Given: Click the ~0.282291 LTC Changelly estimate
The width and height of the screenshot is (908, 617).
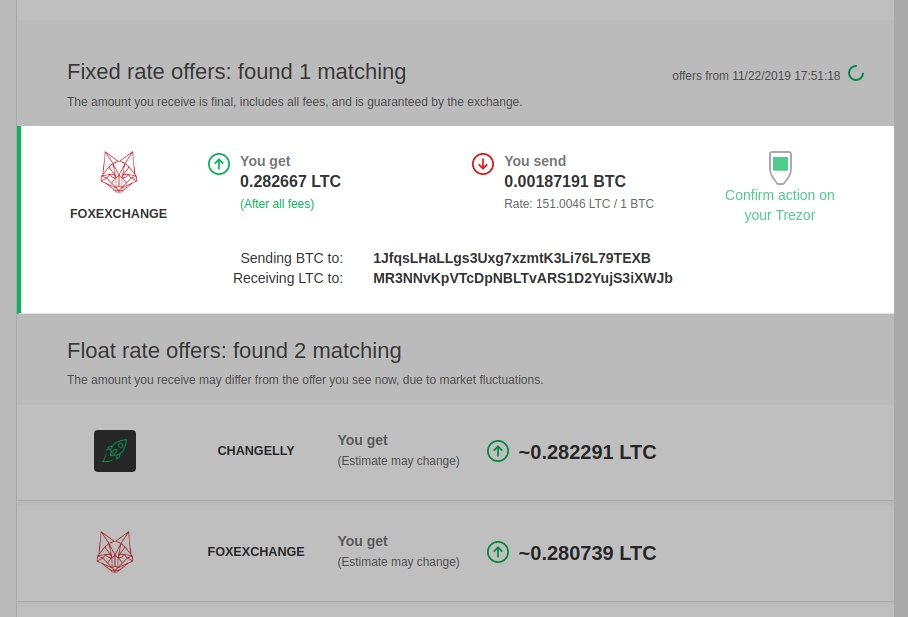Looking at the screenshot, I should point(587,452).
